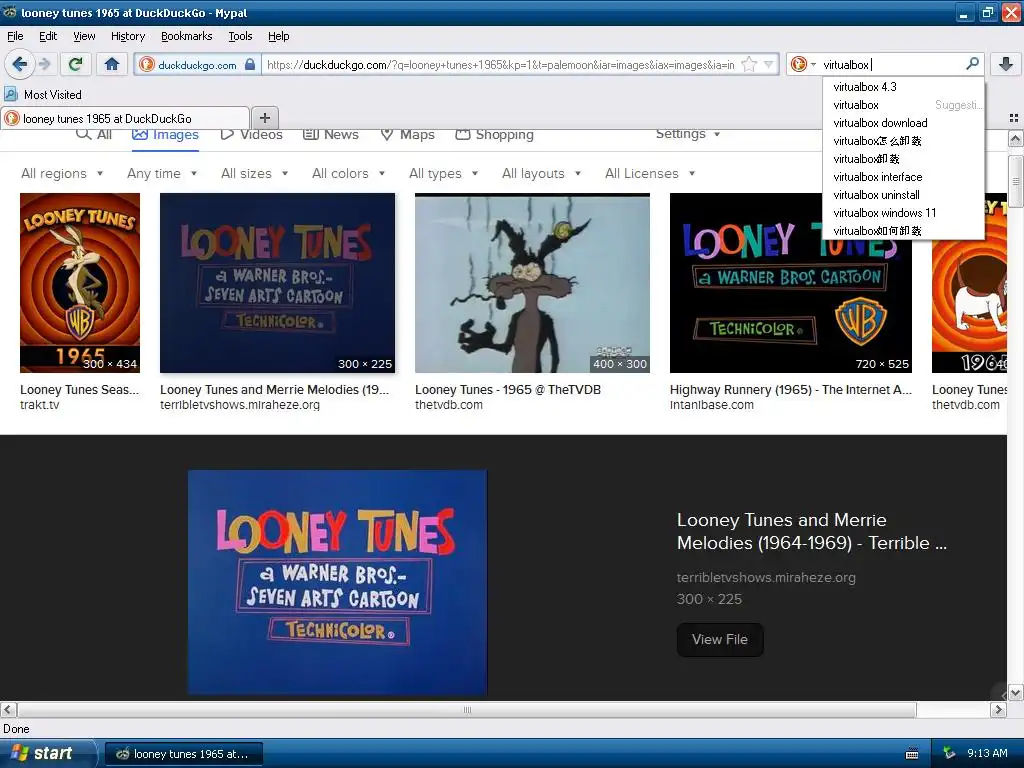Switch to the Shopping results tab
Image resolution: width=1024 pixels, height=768 pixels.
tap(494, 134)
